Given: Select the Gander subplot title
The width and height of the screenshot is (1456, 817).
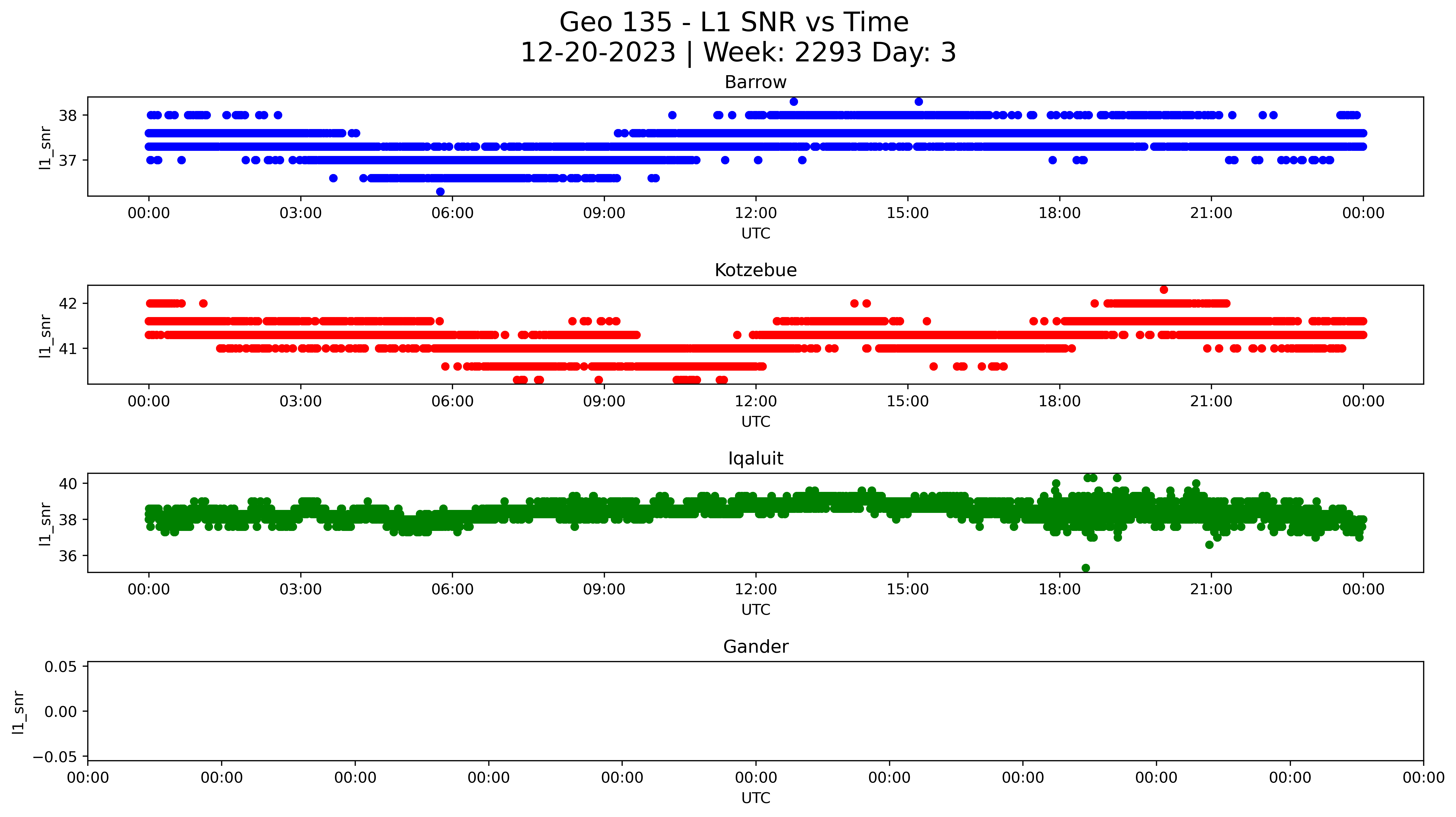Looking at the screenshot, I should pos(756,647).
